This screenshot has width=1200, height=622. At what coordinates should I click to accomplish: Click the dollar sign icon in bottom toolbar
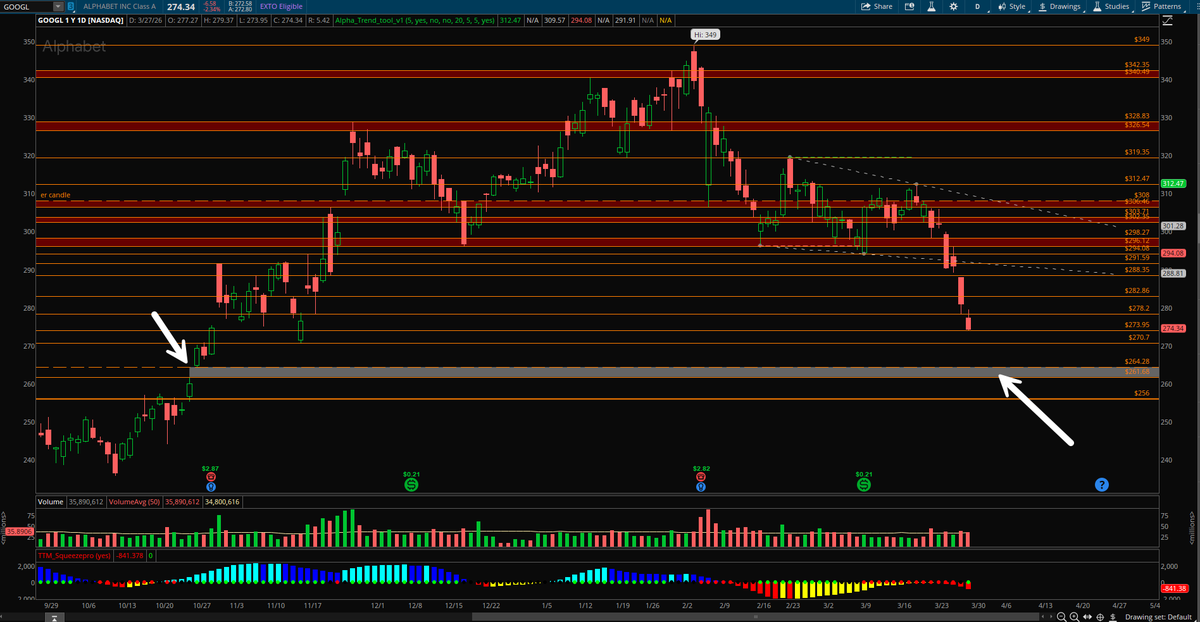point(1113,616)
